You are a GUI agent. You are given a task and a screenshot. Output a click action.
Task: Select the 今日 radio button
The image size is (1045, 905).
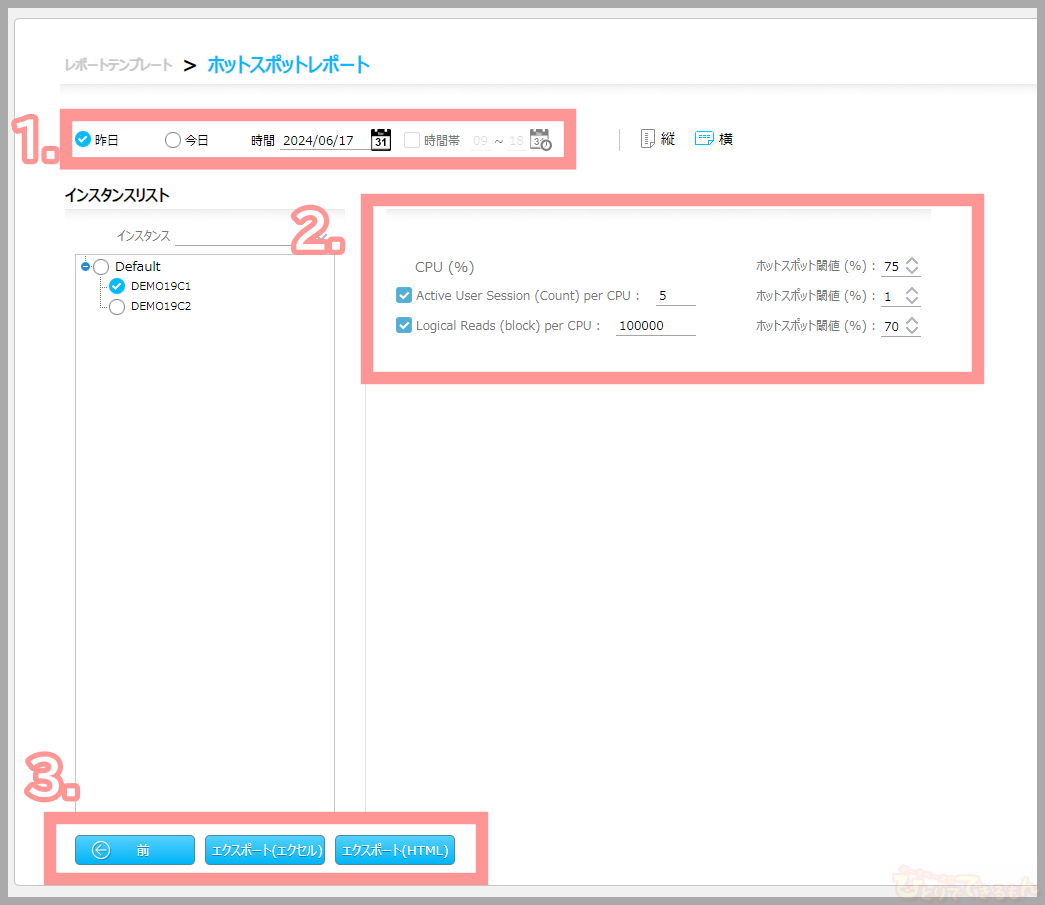[173, 140]
